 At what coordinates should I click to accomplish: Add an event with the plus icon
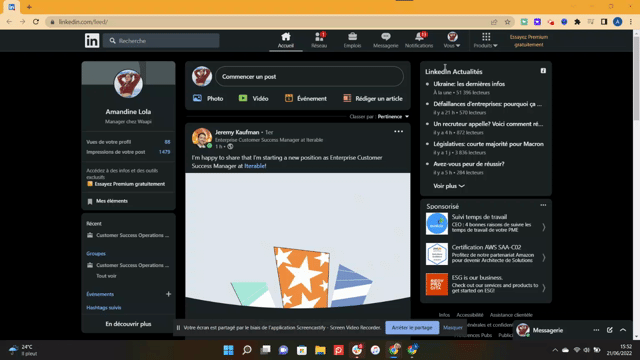(x=168, y=294)
